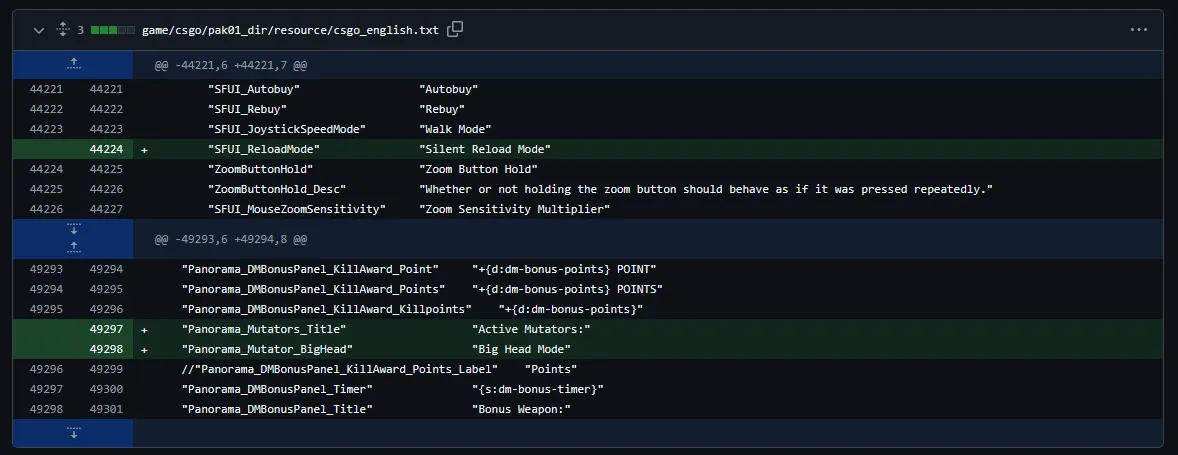Expand all lines icon beside diff count

(x=63, y=30)
